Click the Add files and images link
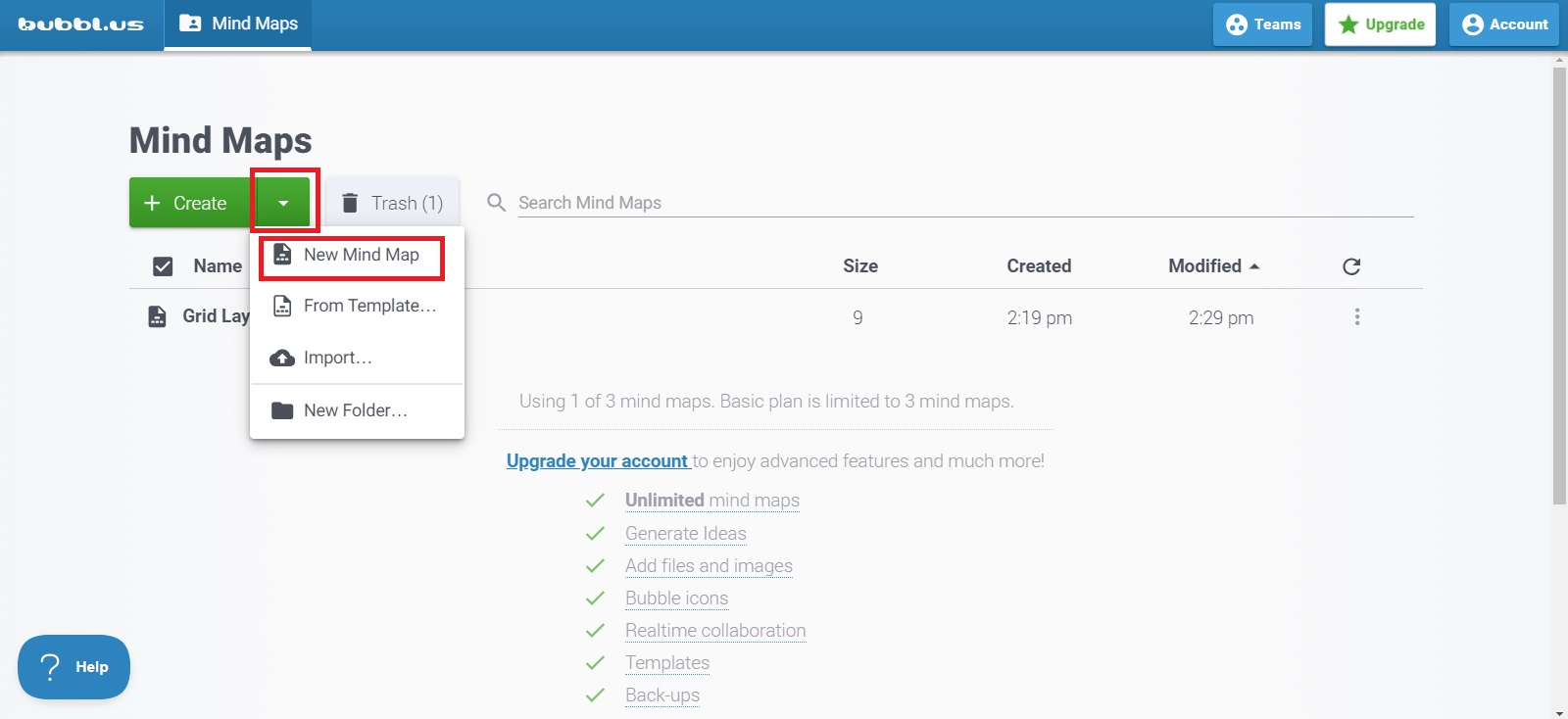This screenshot has height=719, width=1568. tap(709, 566)
